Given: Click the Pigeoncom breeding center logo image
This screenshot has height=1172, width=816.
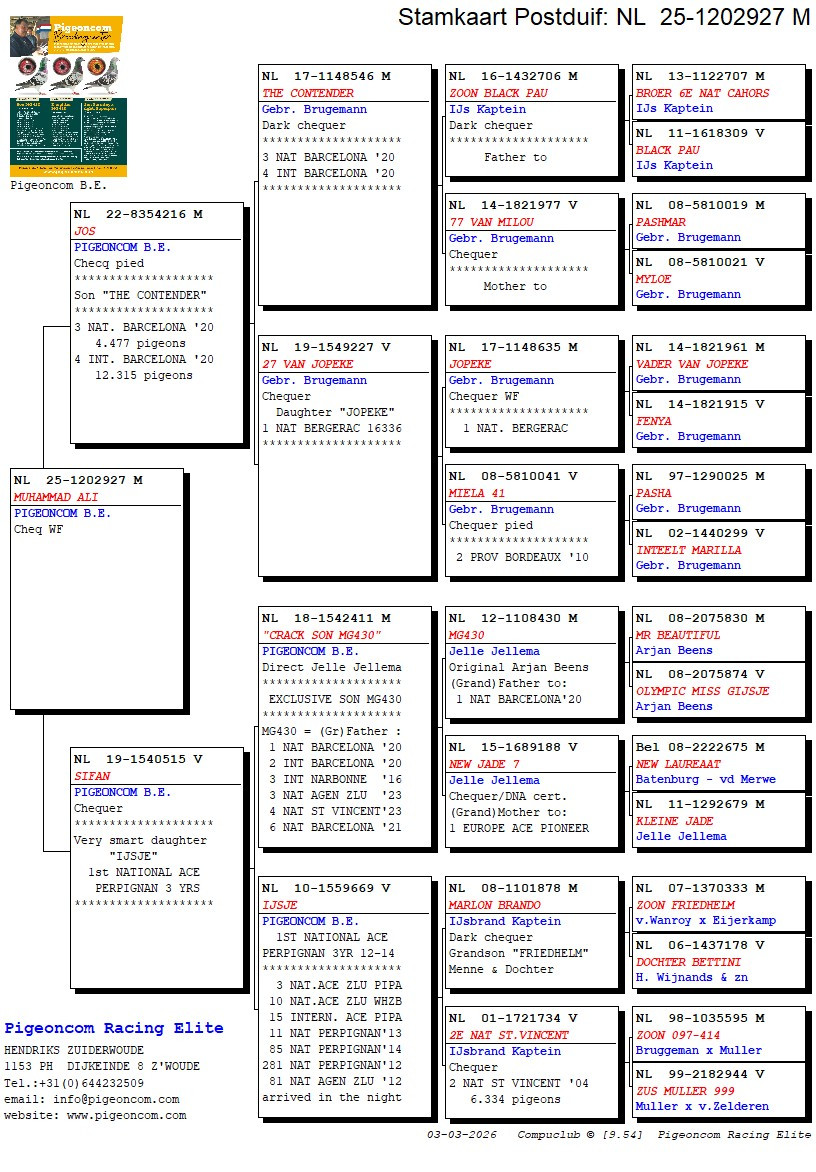Looking at the screenshot, I should (66, 96).
